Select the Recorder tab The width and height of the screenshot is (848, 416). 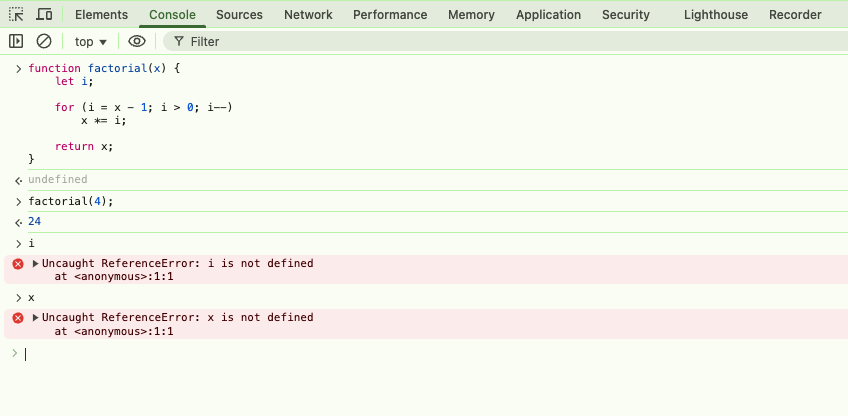coord(795,15)
